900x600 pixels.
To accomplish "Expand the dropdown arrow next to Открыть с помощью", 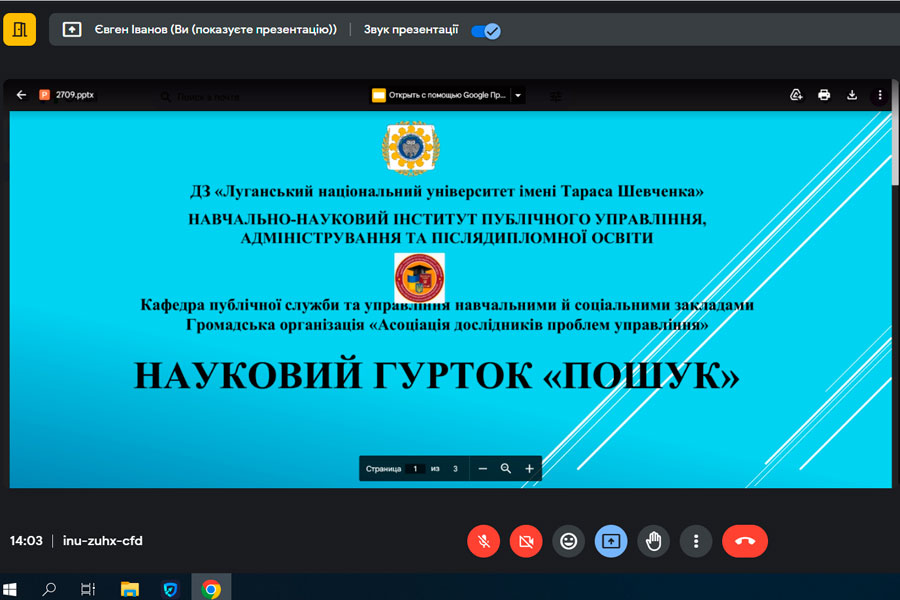I will click(518, 95).
